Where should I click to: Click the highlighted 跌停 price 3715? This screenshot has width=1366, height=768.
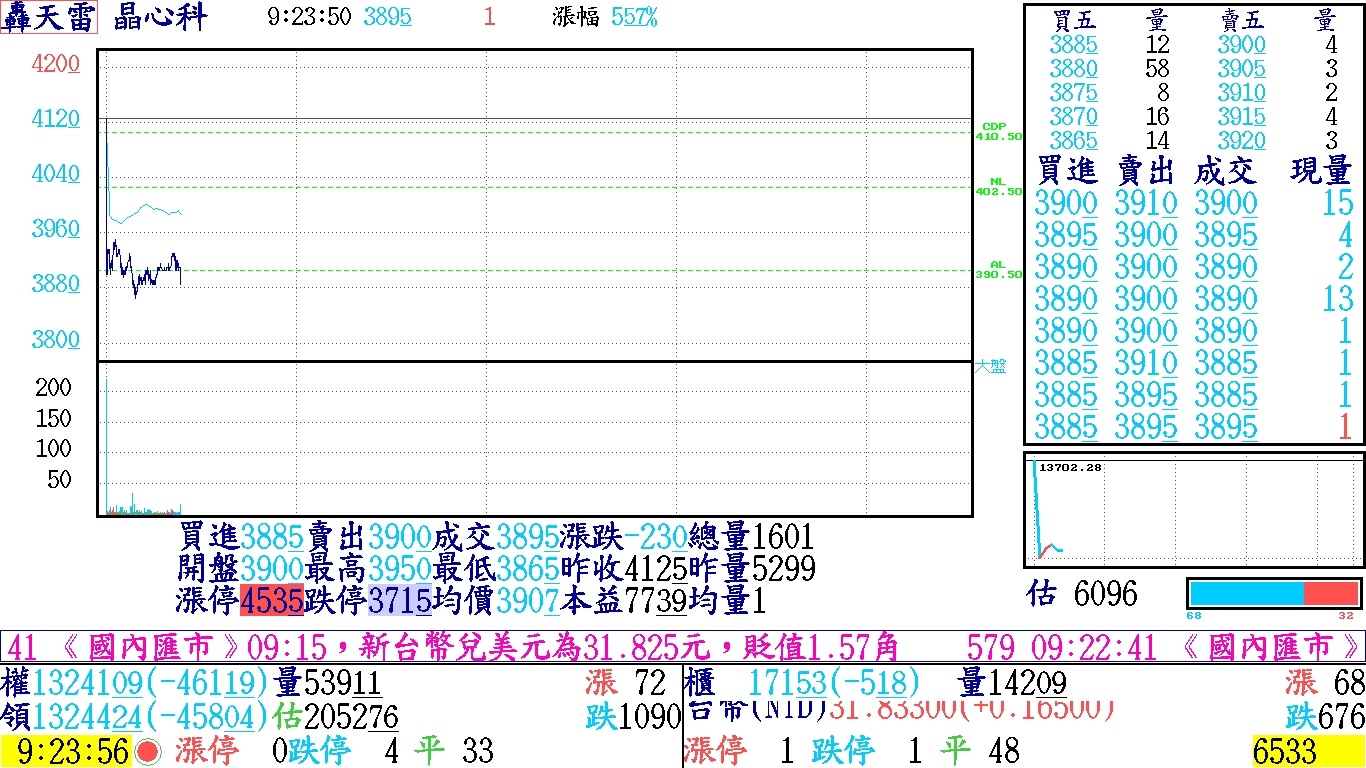[399, 601]
